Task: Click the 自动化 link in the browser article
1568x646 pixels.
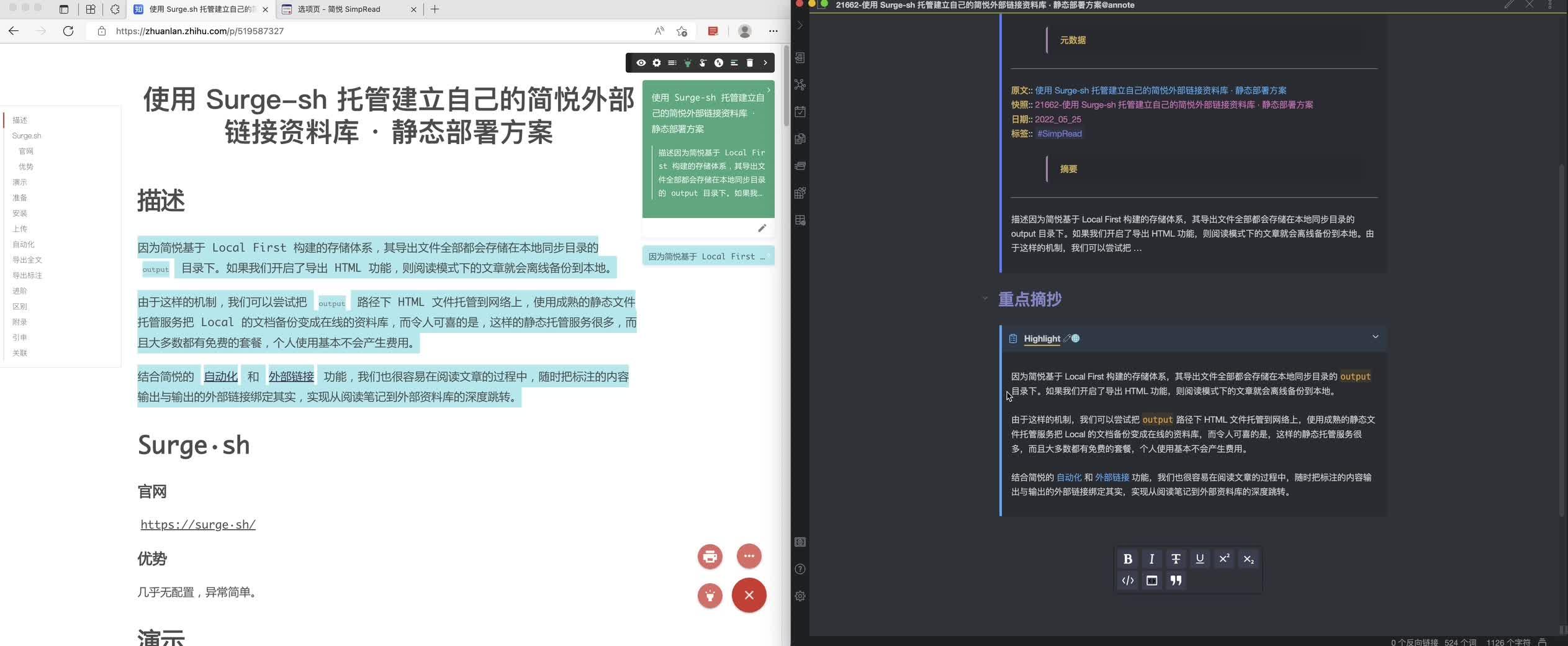Action: [220, 376]
